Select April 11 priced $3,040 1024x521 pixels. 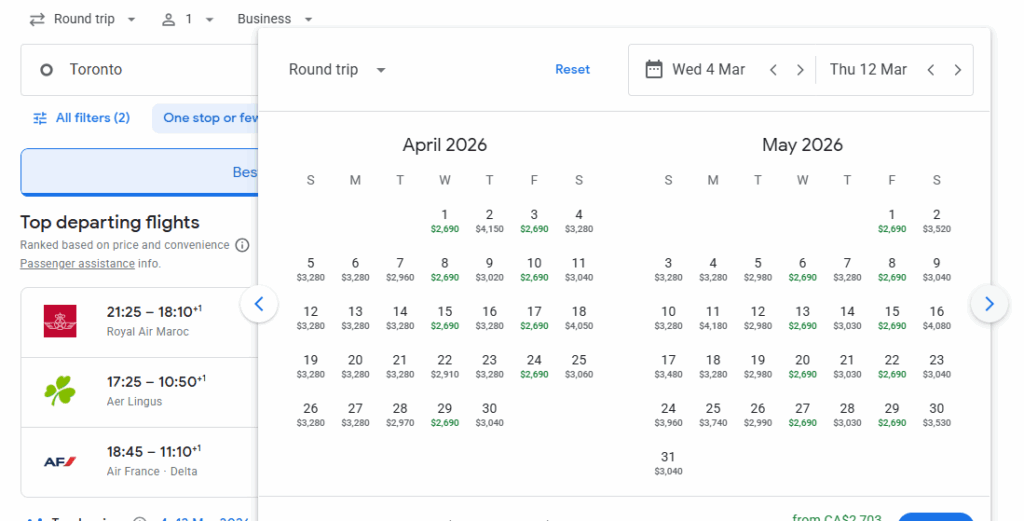tap(579, 270)
